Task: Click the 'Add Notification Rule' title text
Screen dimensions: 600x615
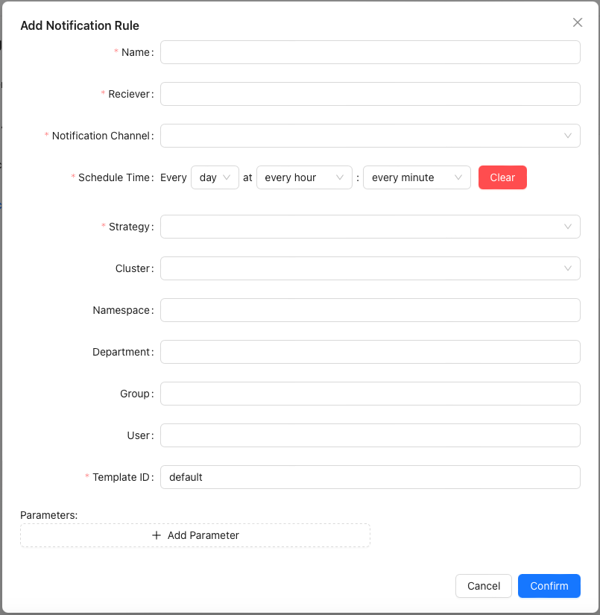Action: tap(80, 25)
